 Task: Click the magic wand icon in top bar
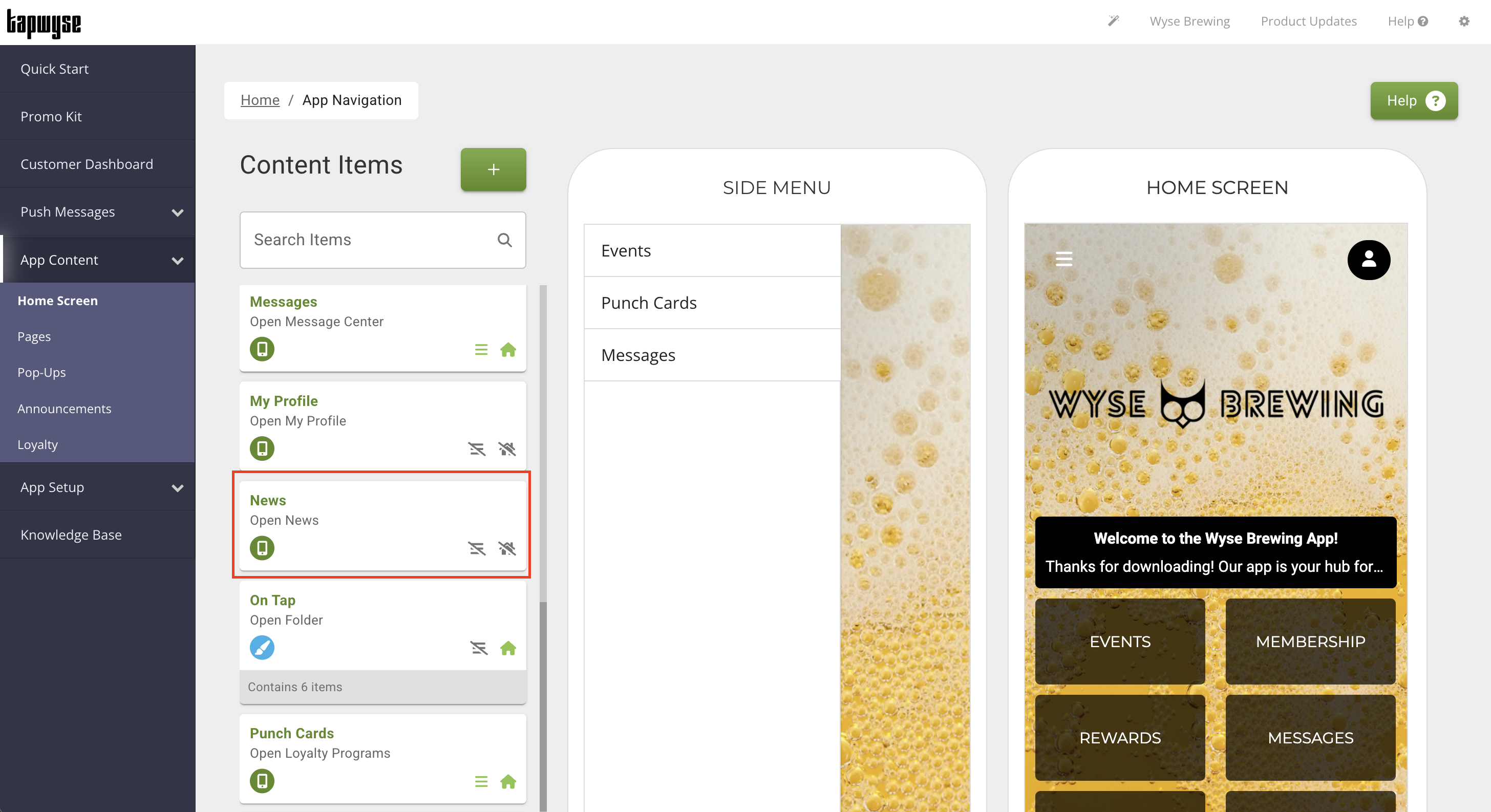click(x=1113, y=22)
